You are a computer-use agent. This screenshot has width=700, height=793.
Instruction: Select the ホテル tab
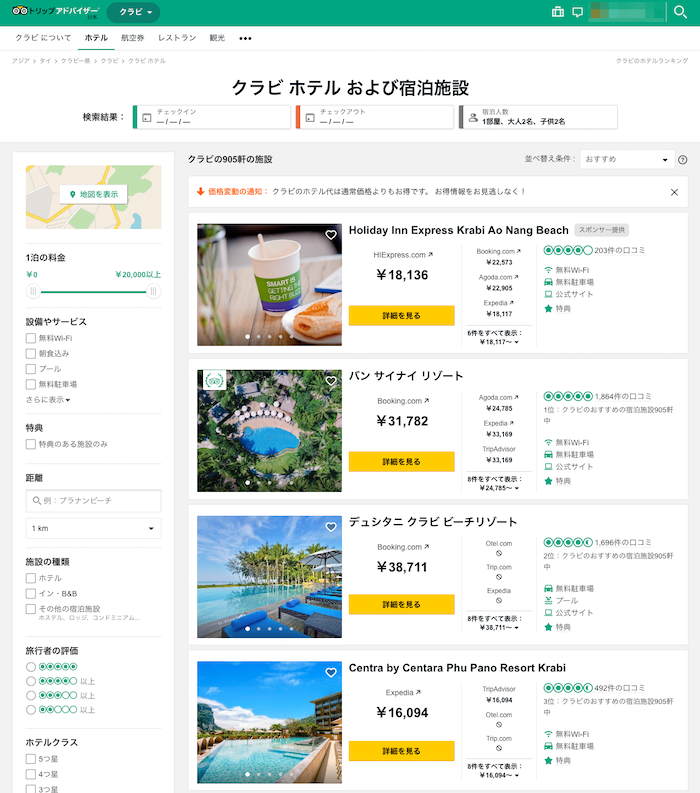click(96, 38)
